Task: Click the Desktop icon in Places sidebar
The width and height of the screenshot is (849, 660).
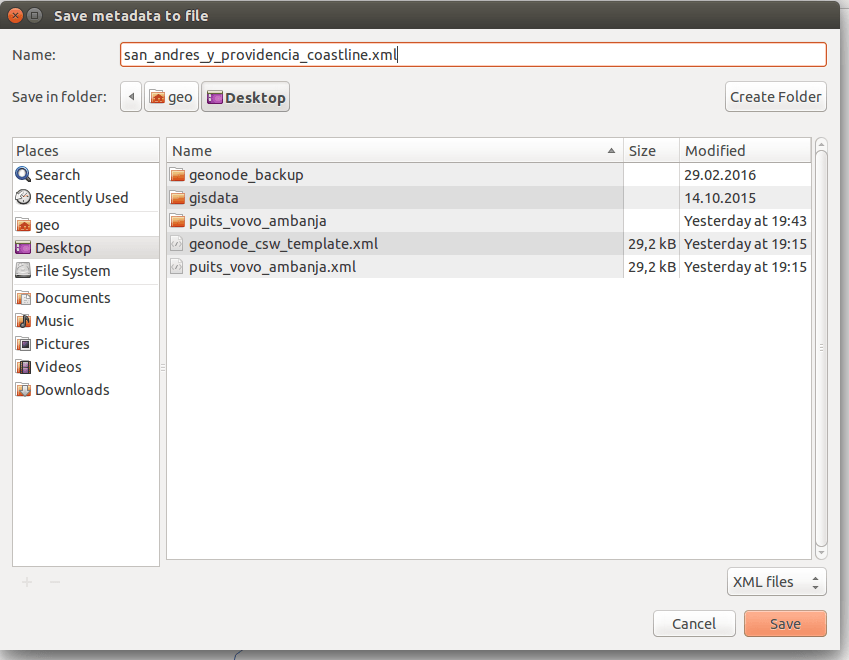Action: point(23,247)
